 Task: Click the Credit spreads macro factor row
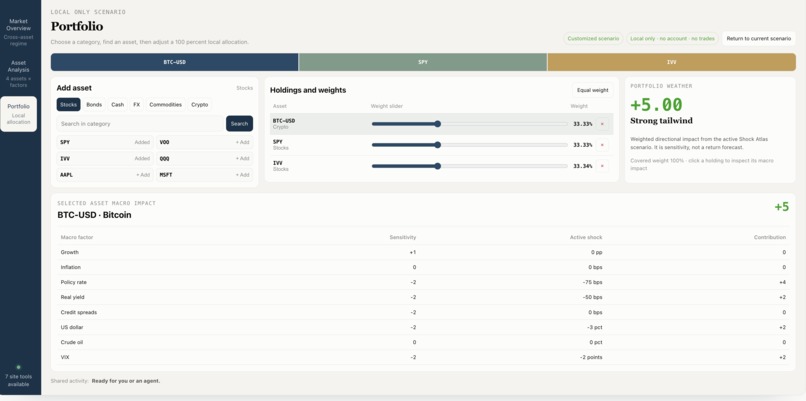[x=423, y=312]
